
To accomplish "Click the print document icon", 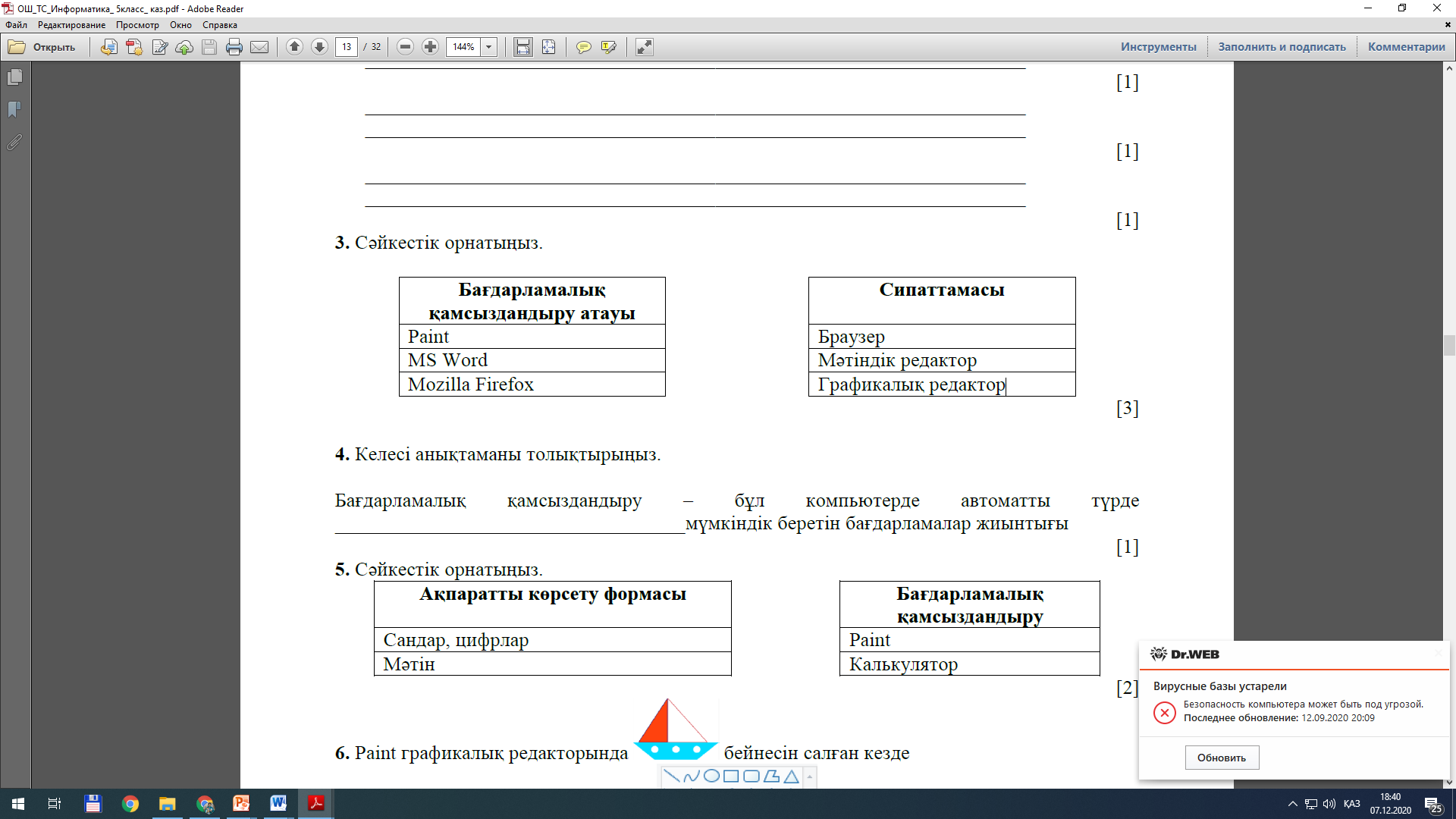I will (x=234, y=47).
